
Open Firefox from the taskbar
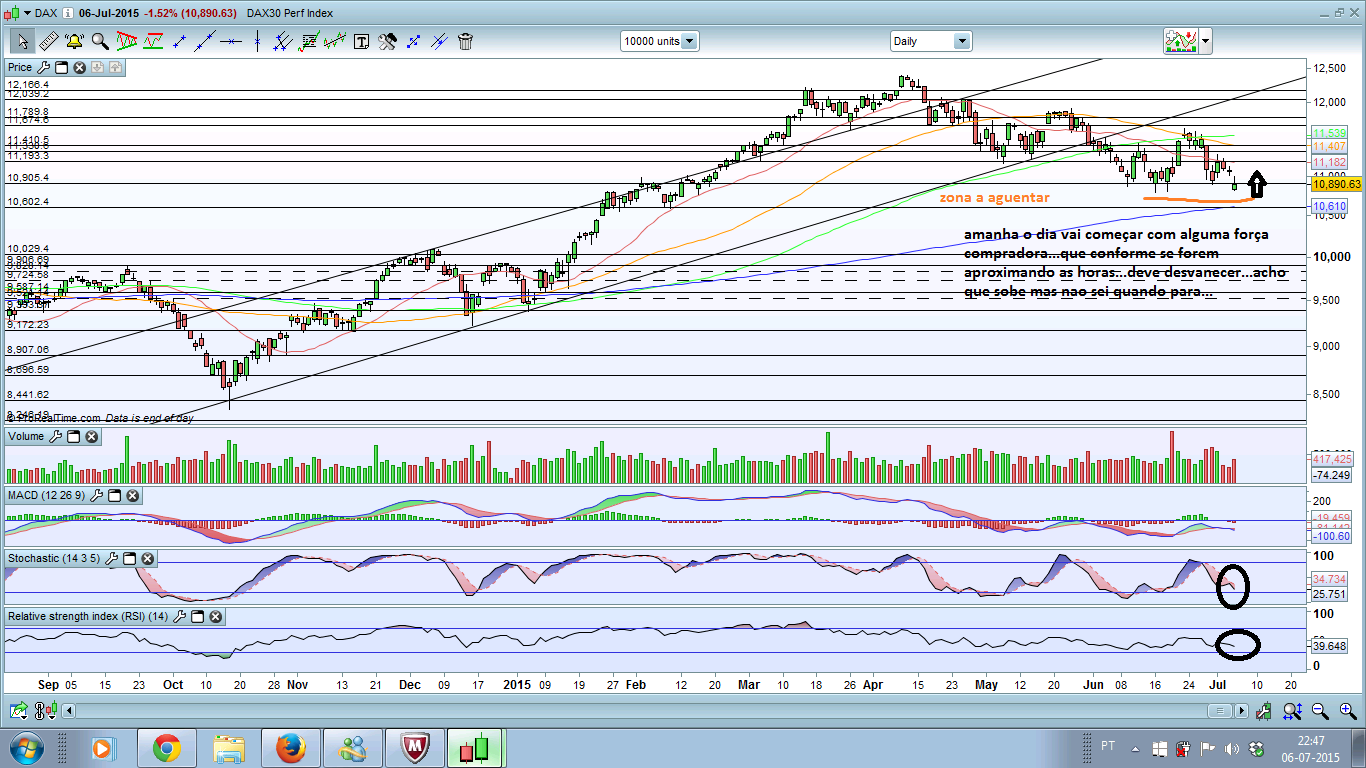coord(290,747)
